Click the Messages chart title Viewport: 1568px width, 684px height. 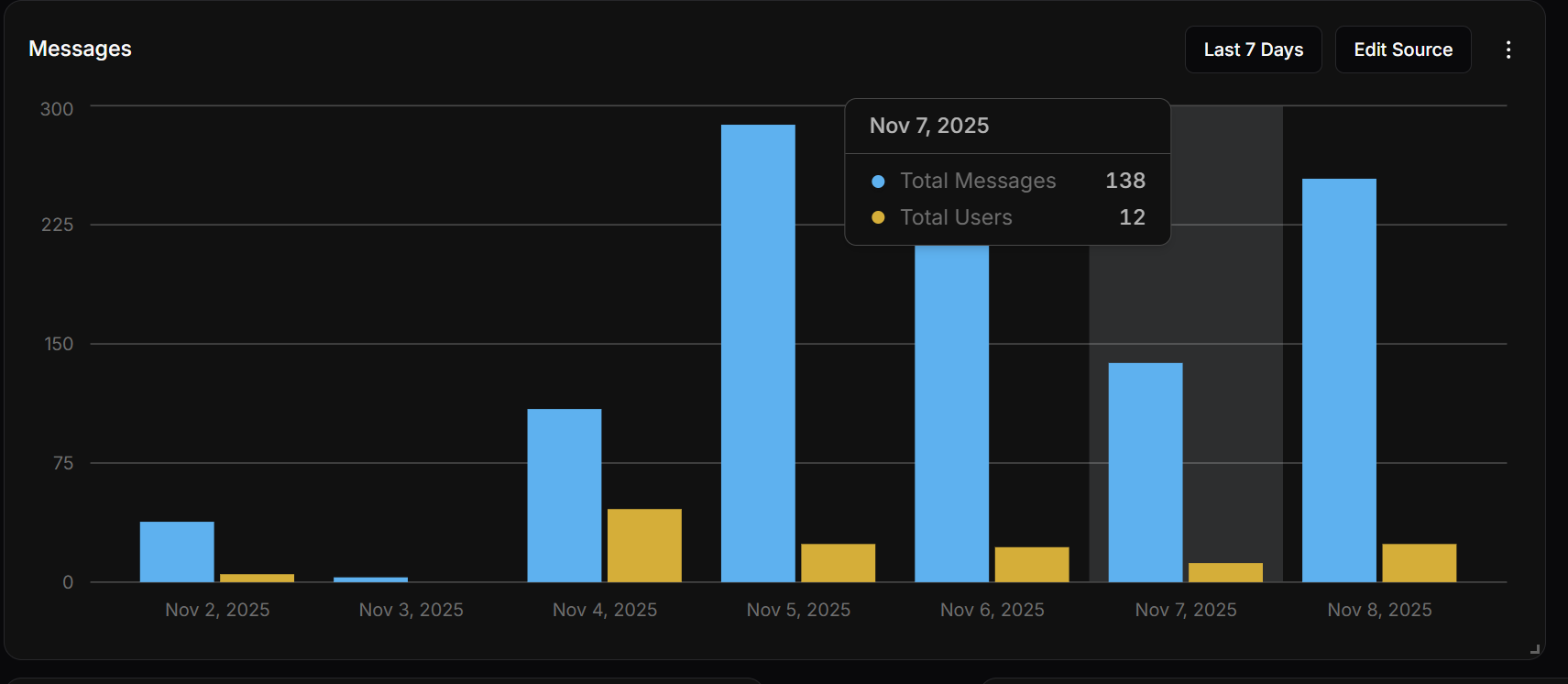[x=80, y=49]
